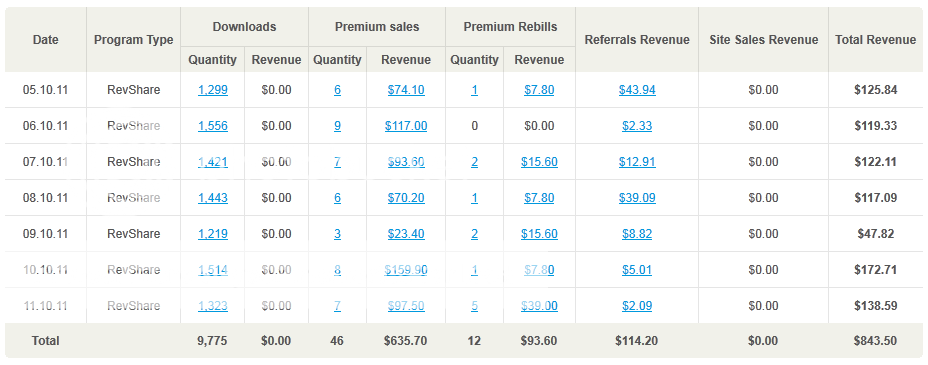Open the 1,443 downloads quantity link
This screenshot has height=365, width=928.
212,198
